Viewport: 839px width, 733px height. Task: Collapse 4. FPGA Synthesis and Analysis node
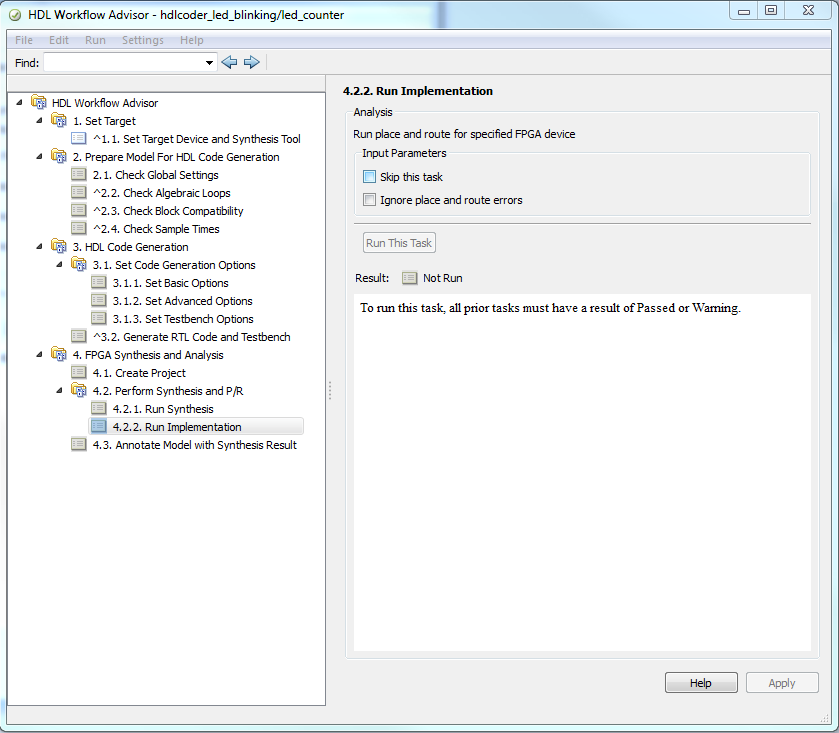39,354
